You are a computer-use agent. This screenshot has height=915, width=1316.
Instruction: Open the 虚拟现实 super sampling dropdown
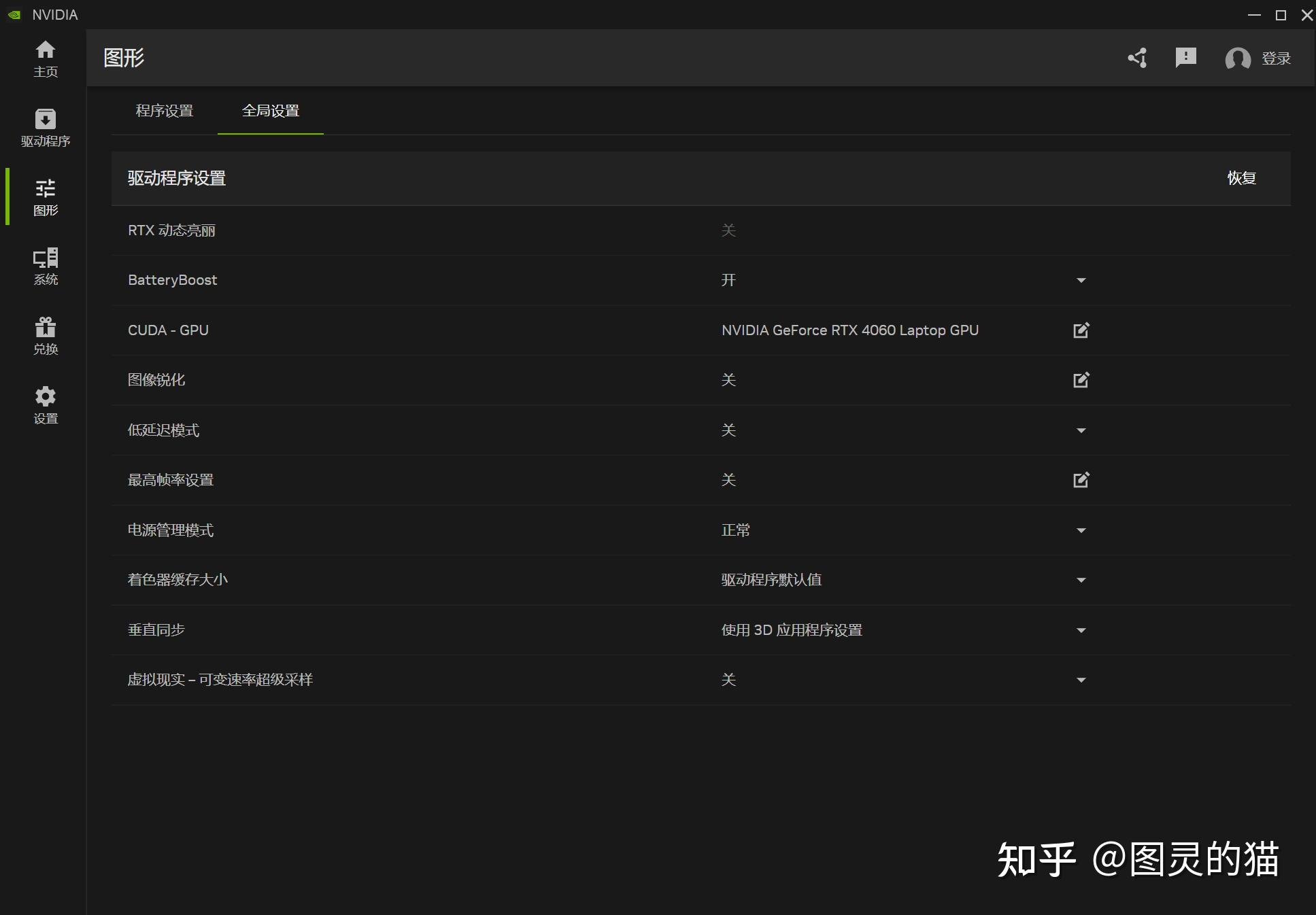point(1081,679)
